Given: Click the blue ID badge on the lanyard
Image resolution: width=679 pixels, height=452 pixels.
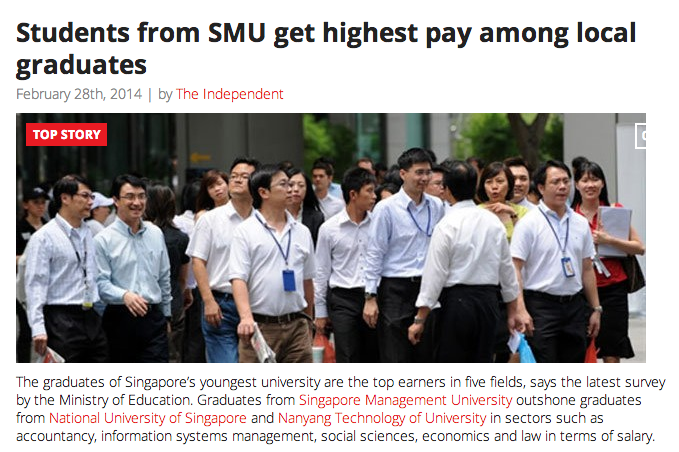Looking at the screenshot, I should [289, 280].
